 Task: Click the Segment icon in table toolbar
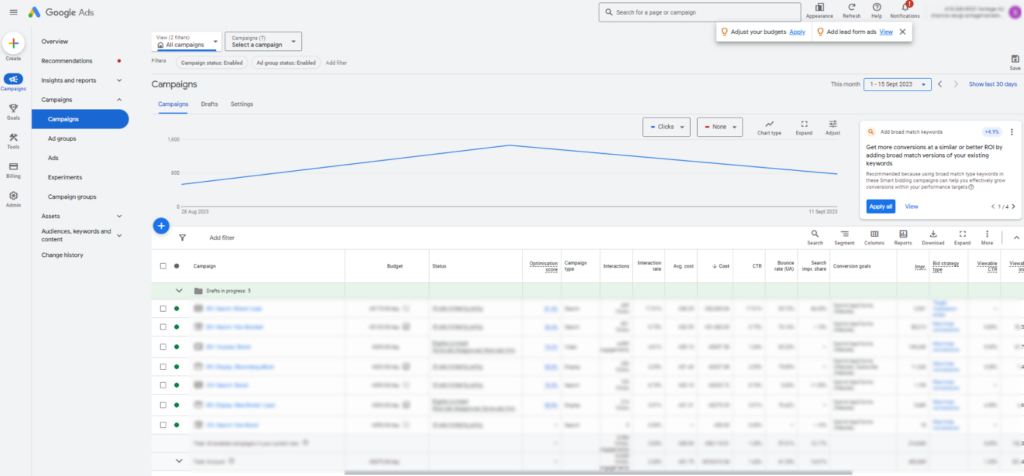[844, 236]
